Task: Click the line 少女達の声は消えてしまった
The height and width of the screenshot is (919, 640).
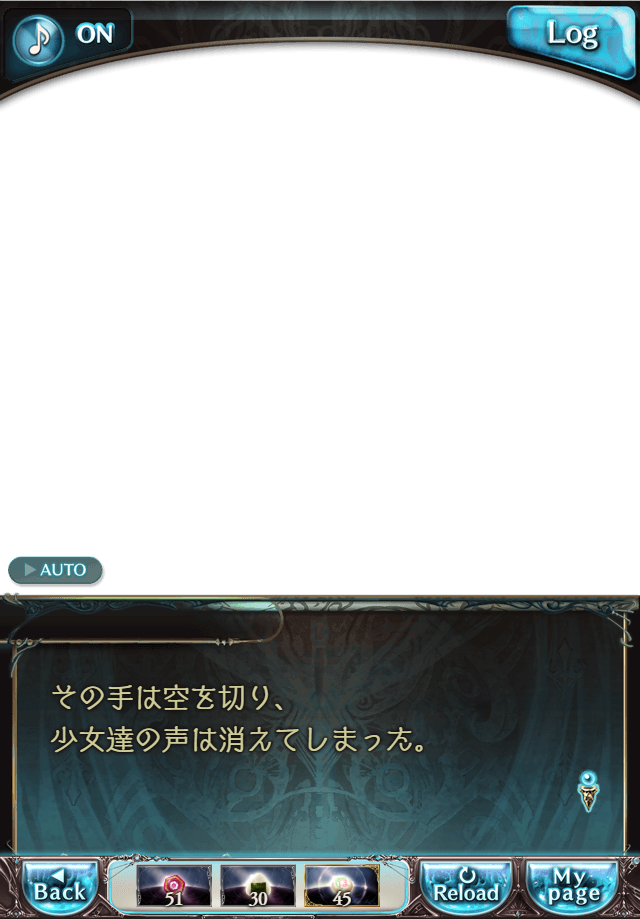Action: point(237,740)
